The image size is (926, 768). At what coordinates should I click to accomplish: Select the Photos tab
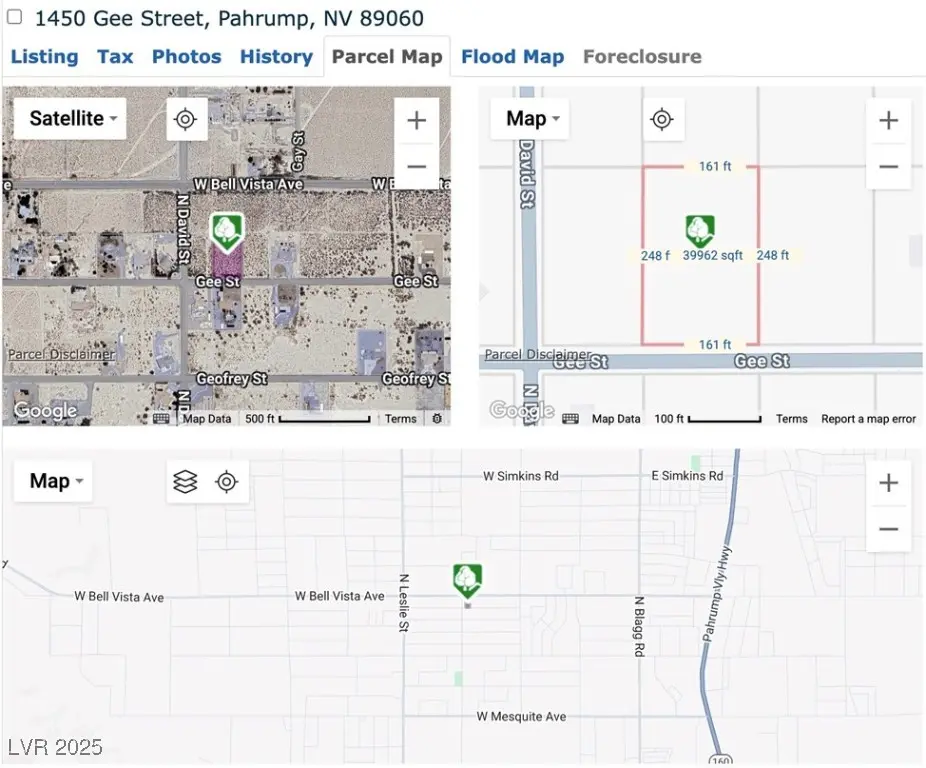pyautogui.click(x=187, y=57)
